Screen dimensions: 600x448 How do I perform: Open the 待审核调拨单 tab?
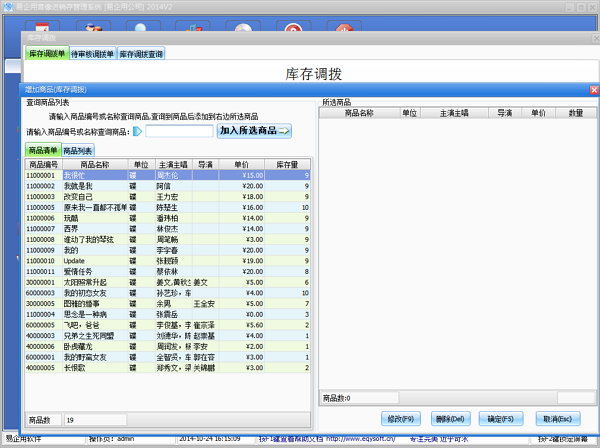click(x=92, y=54)
